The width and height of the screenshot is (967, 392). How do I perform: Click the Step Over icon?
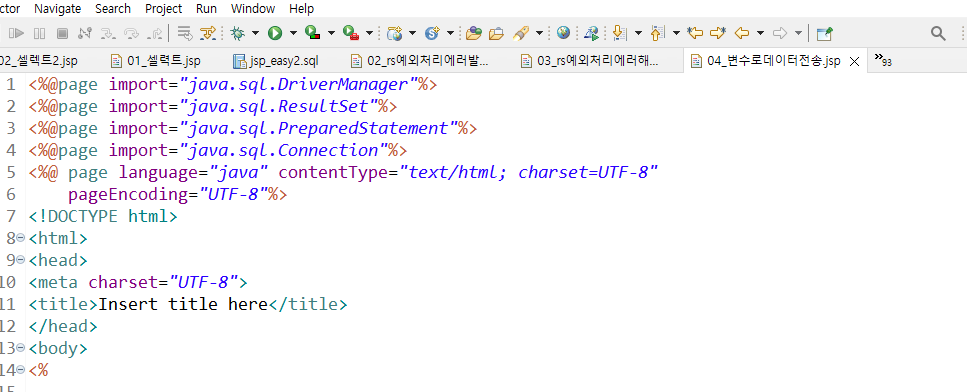click(131, 33)
